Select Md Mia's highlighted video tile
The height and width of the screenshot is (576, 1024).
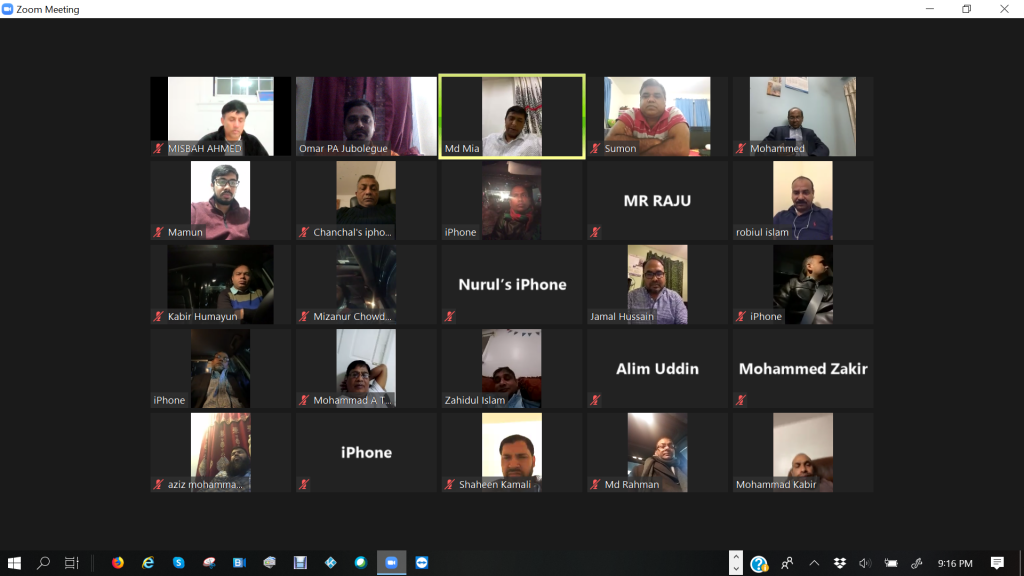(x=512, y=116)
